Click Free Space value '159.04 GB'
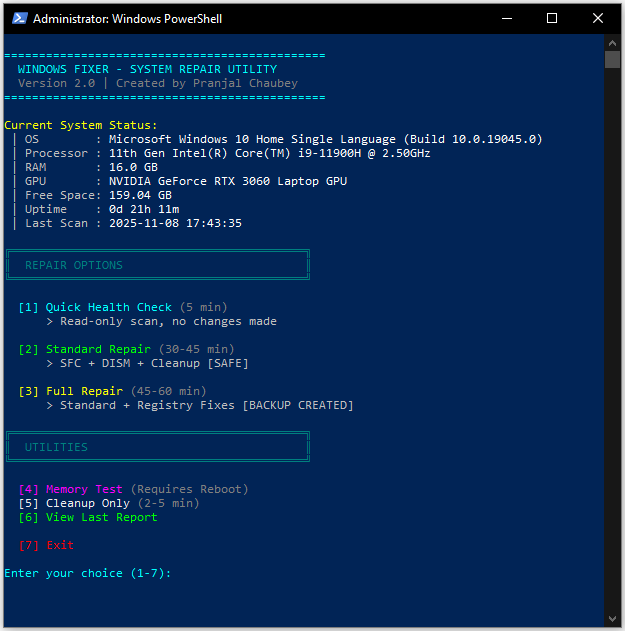The height and width of the screenshot is (631, 625). click(140, 195)
